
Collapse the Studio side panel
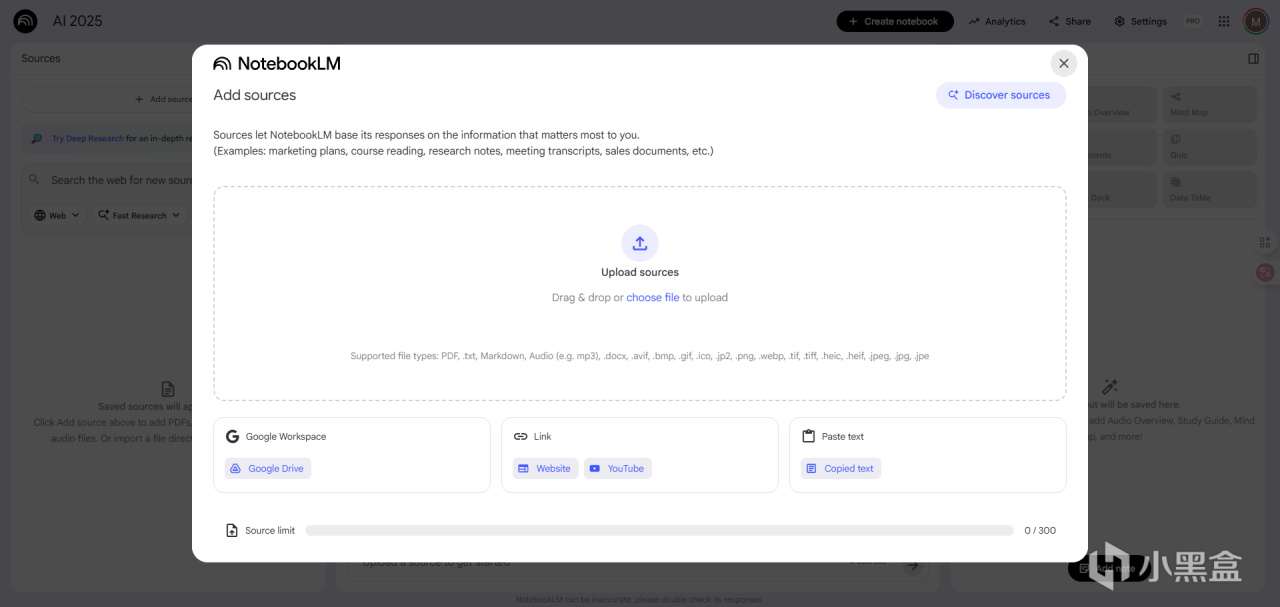[x=1253, y=59]
